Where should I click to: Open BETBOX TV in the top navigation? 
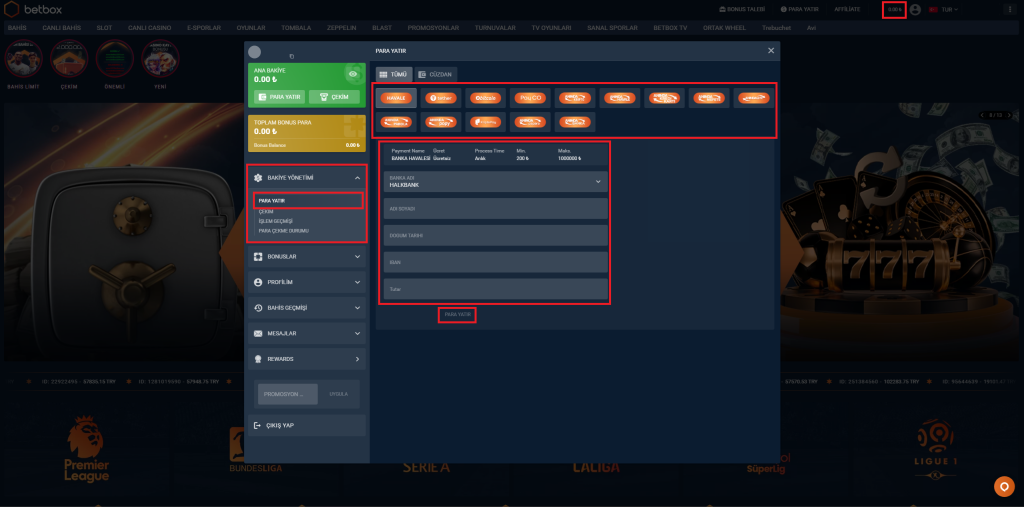click(x=670, y=28)
